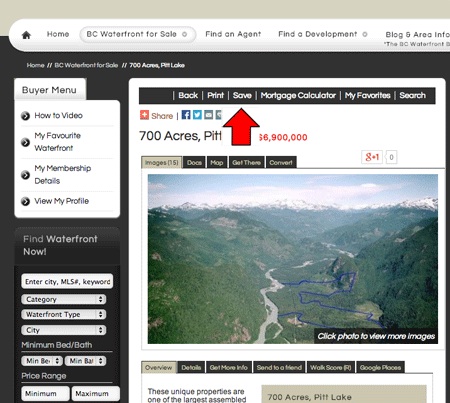The image size is (450, 403).
Task: Open the Walk Score tab
Action: point(331,367)
